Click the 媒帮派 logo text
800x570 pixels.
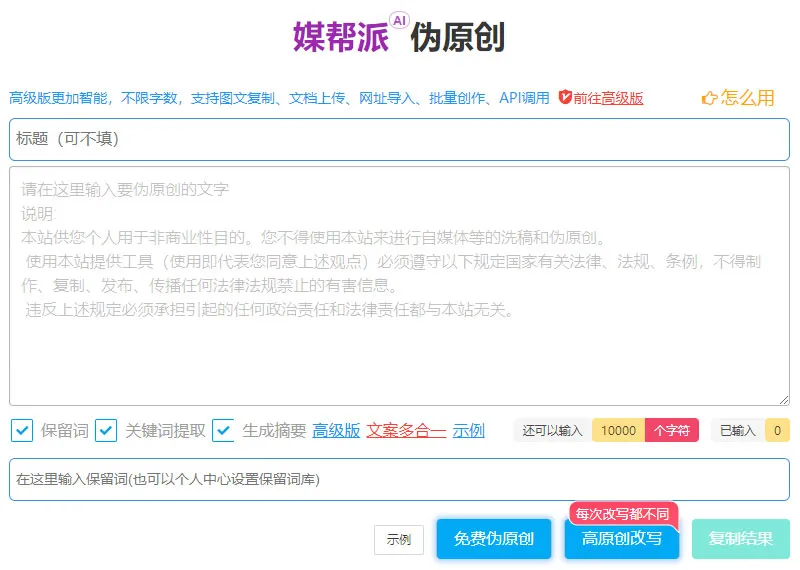[341, 37]
